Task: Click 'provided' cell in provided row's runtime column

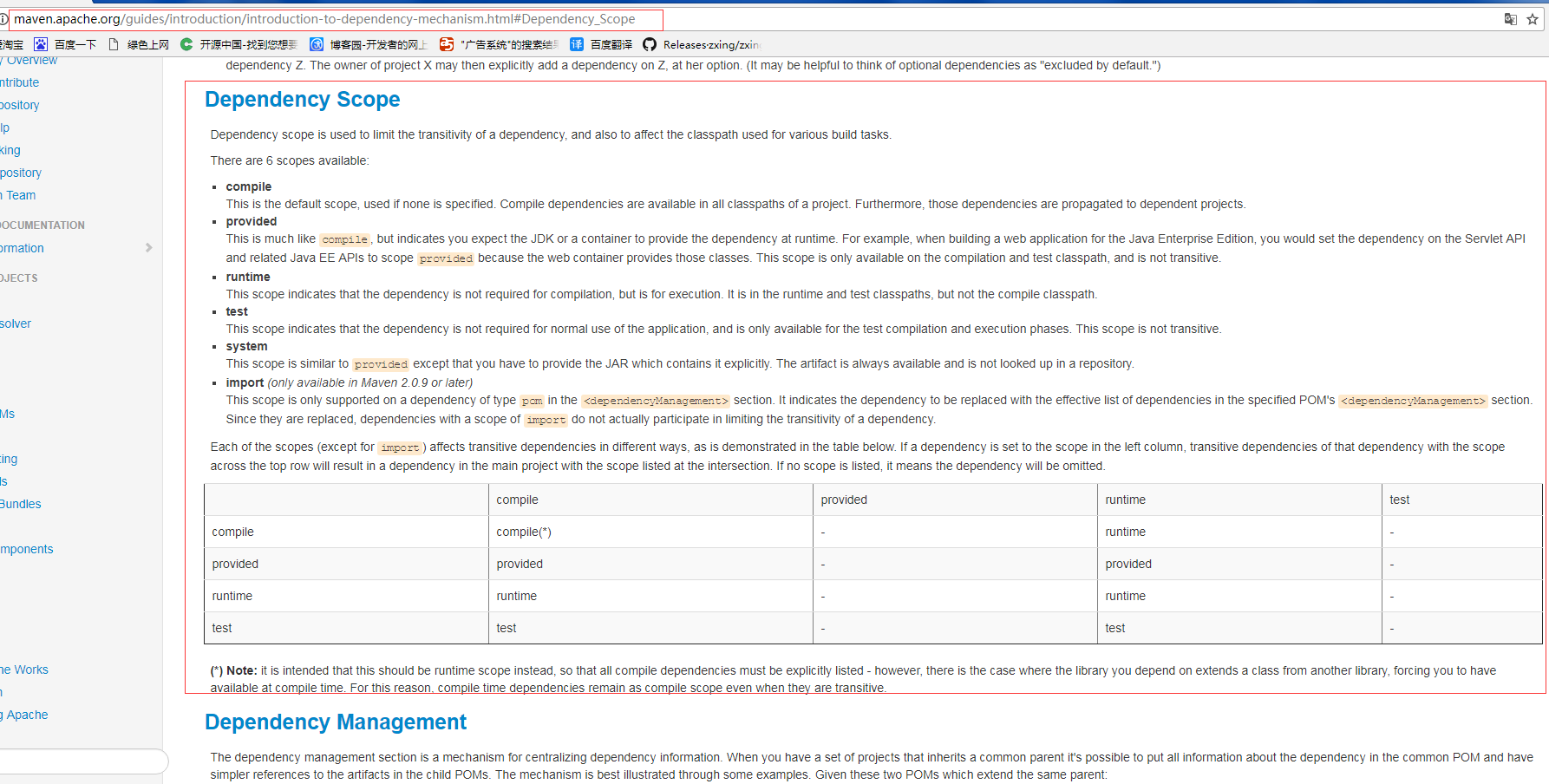Action: 1239,564
